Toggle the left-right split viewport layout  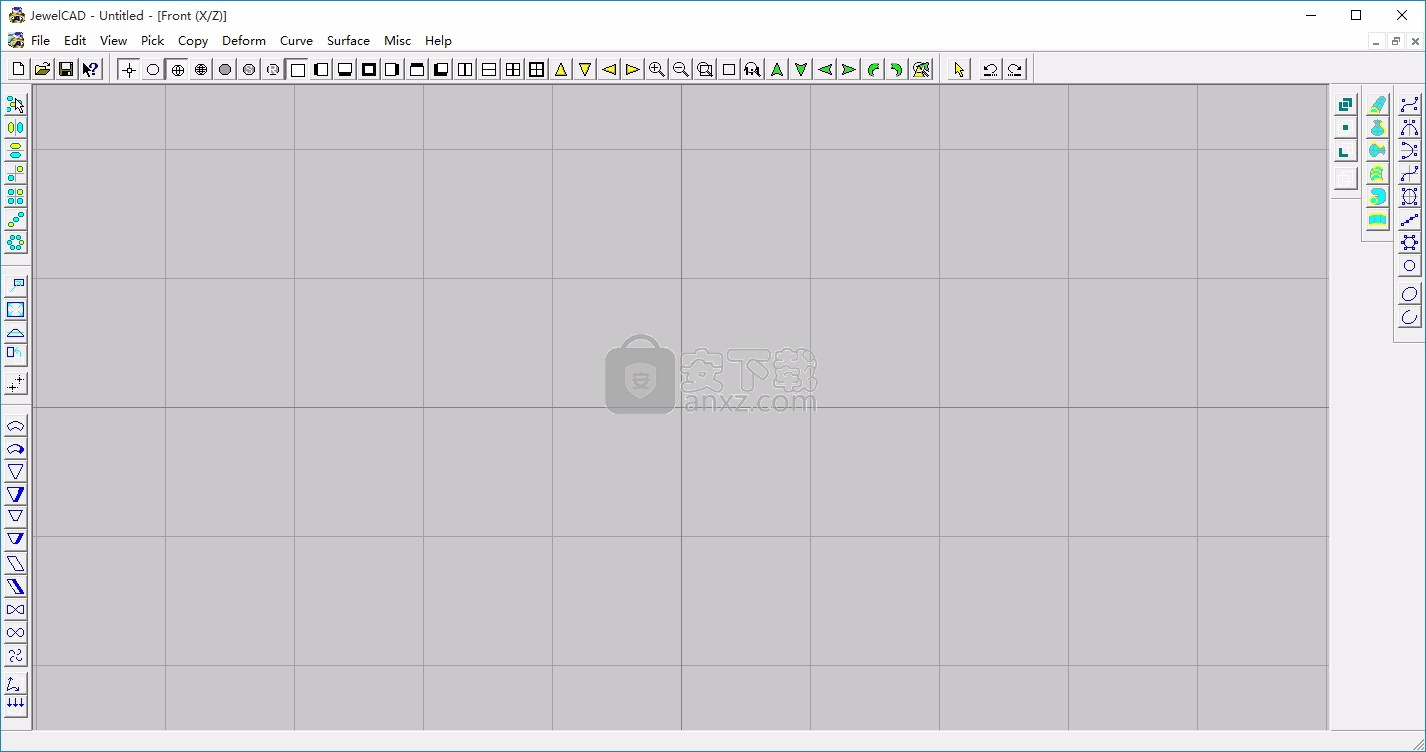click(465, 69)
